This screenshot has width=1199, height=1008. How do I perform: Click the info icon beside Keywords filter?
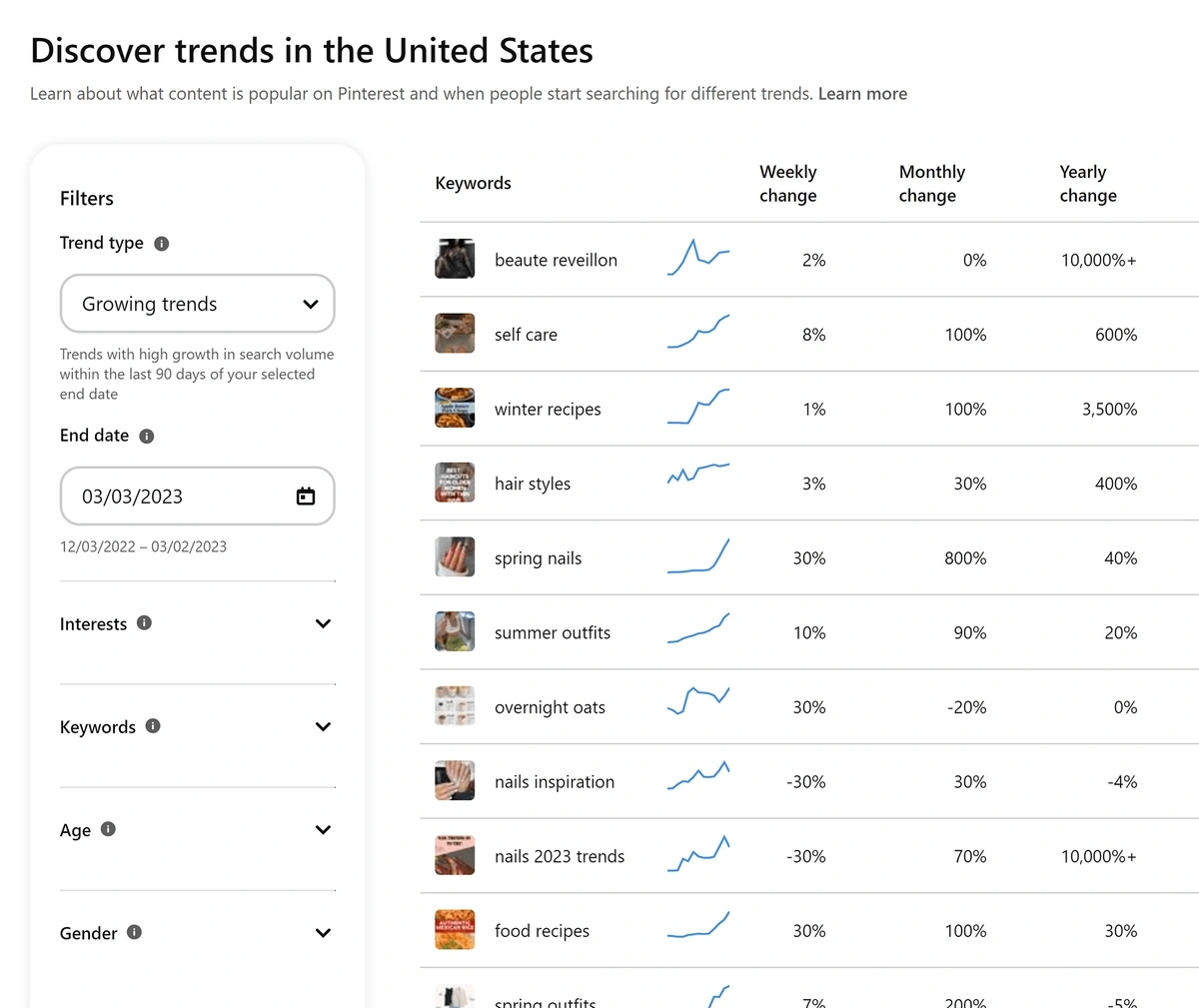153,726
